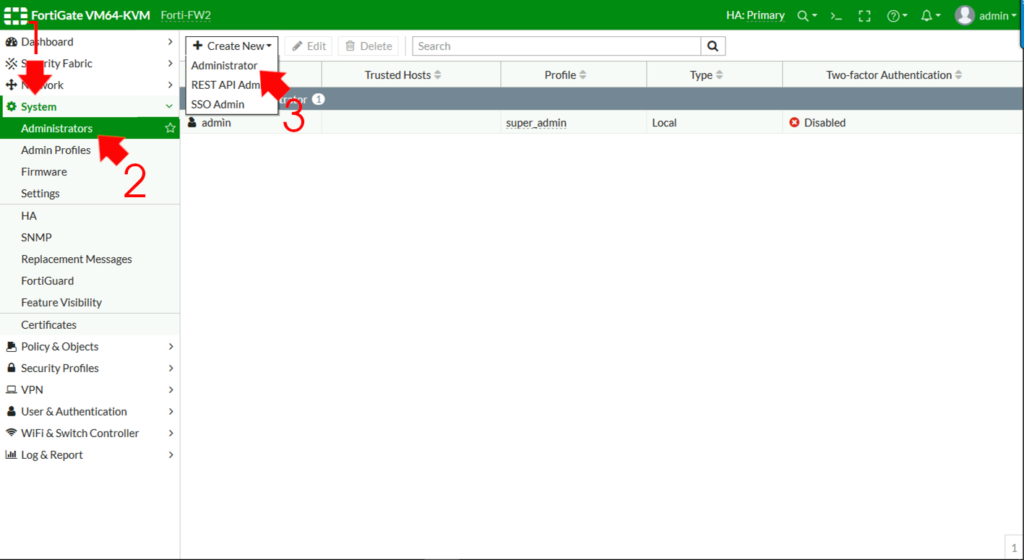1024x560 pixels.
Task: Open Admin Profiles page
Action: tap(56, 150)
